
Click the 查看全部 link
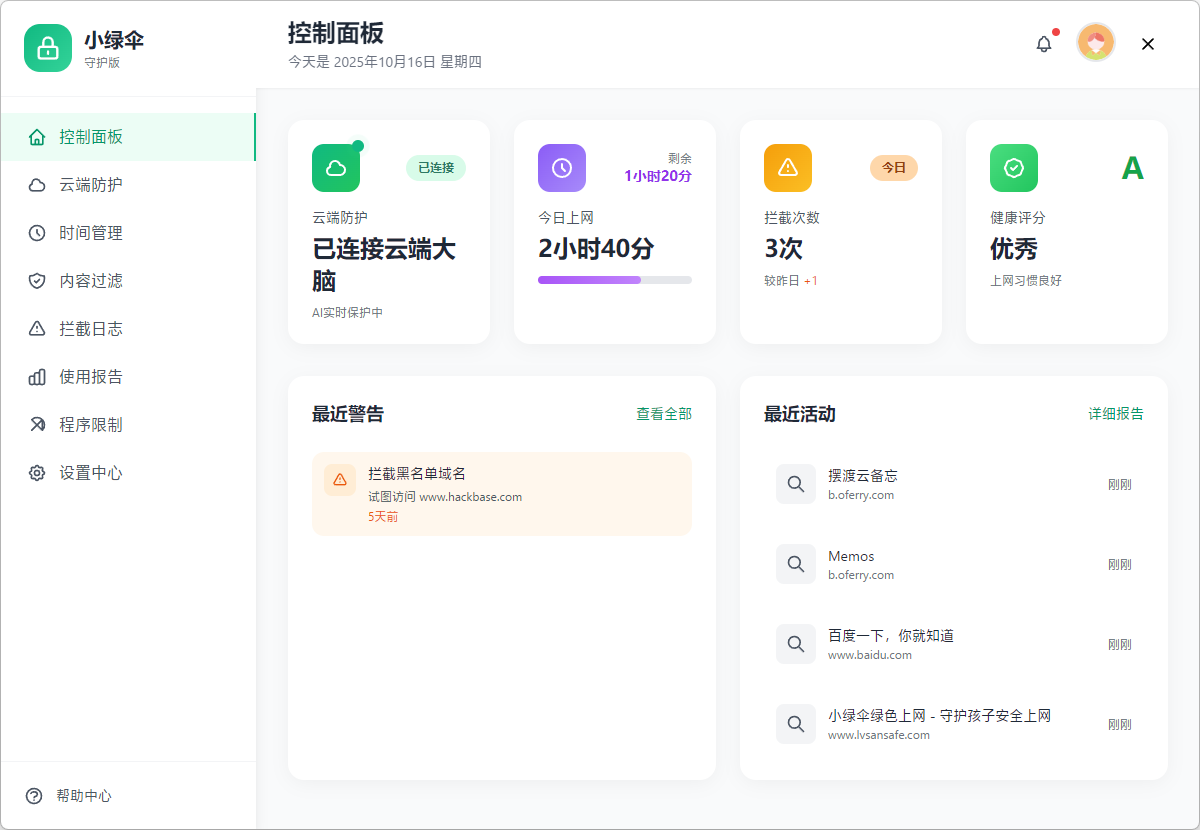664,414
